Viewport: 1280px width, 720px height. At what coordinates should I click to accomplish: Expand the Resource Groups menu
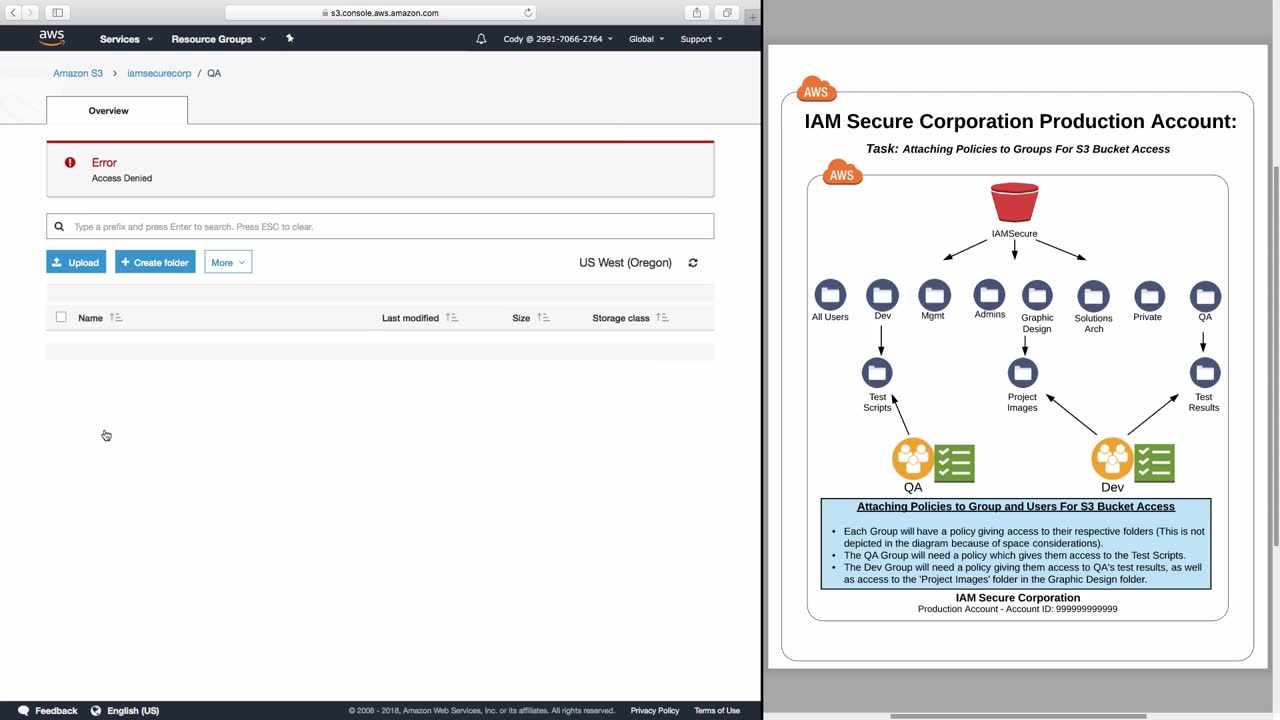pyautogui.click(x=219, y=39)
